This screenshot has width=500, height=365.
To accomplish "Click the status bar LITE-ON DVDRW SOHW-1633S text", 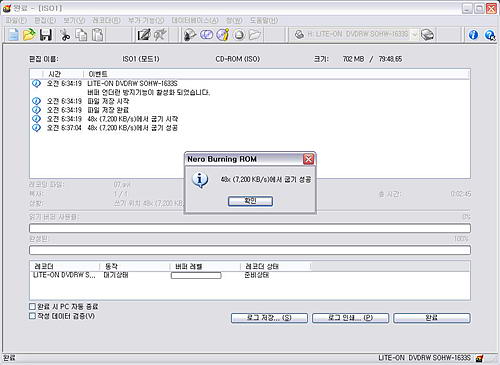I will 424,358.
